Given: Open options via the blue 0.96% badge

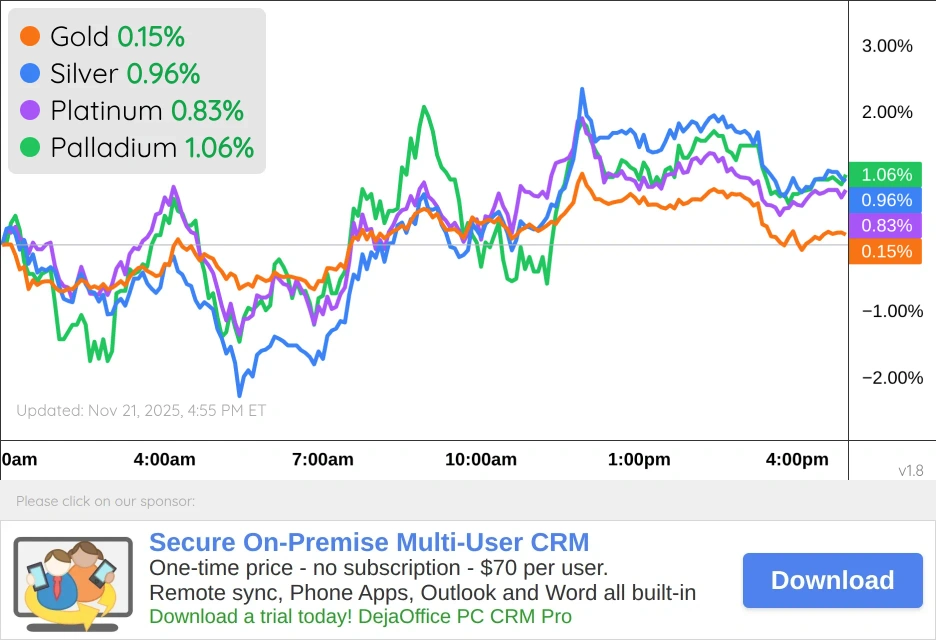Looking at the screenshot, I should pos(886,199).
